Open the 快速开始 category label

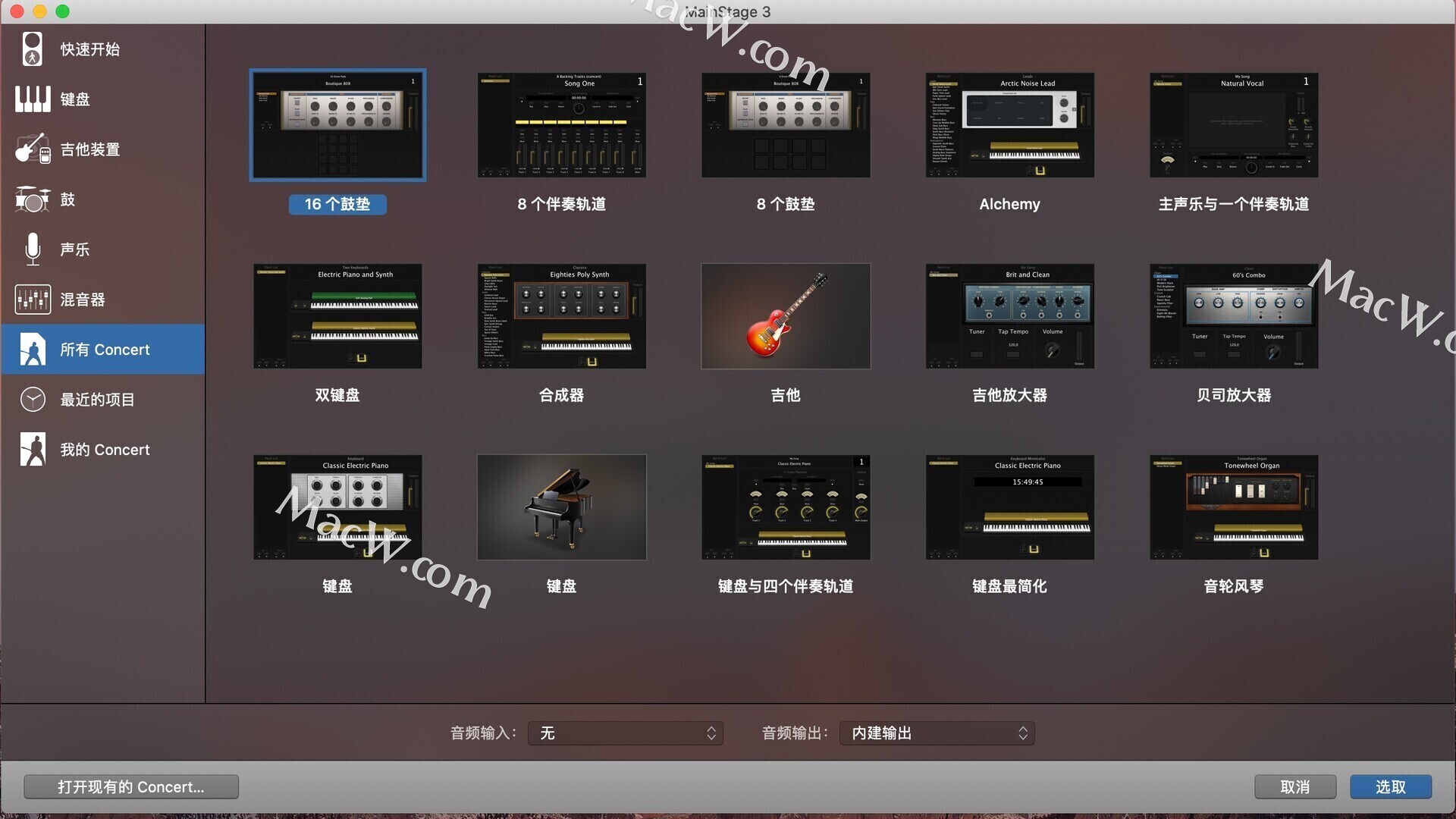(x=89, y=49)
